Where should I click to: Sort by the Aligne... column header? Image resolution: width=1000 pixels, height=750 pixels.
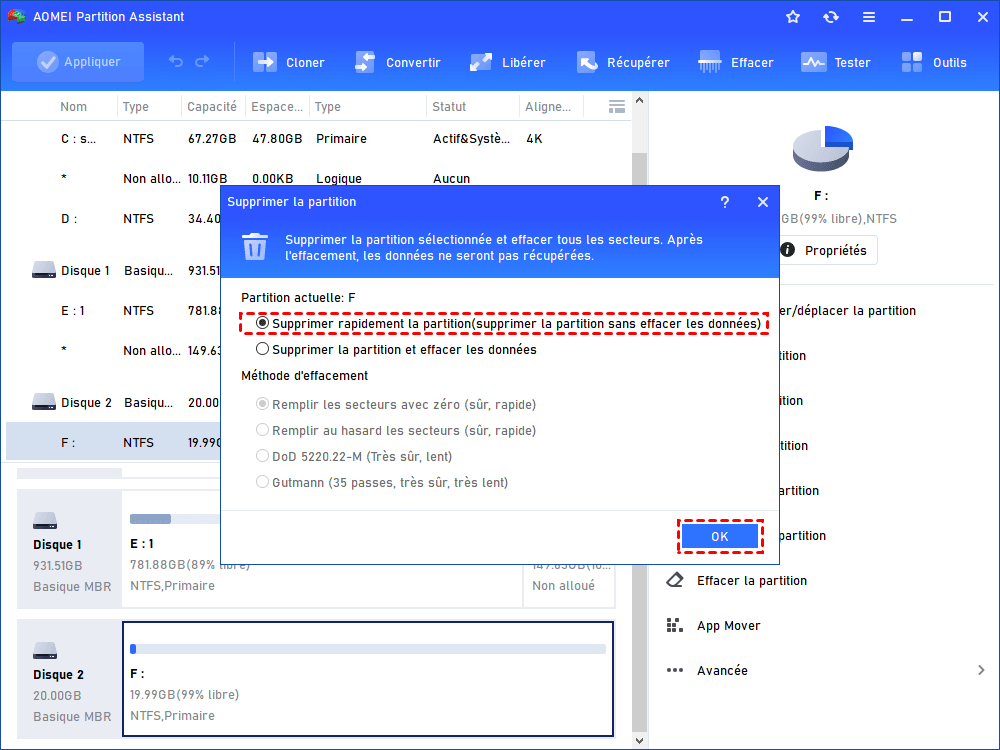pyautogui.click(x=548, y=107)
